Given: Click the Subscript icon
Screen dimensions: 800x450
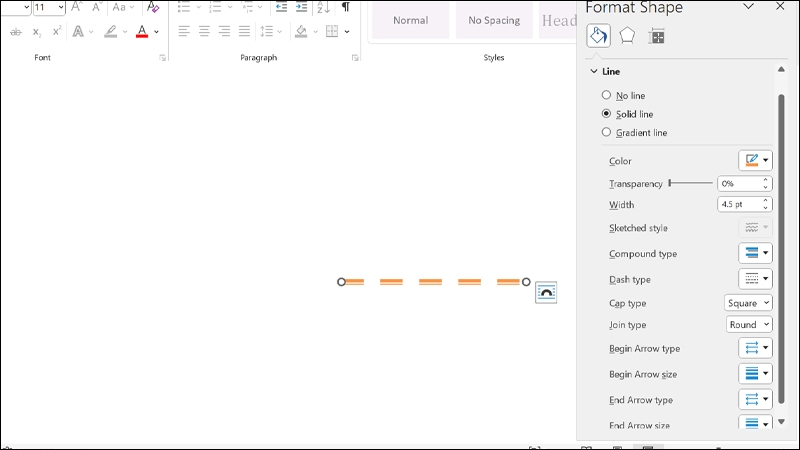Looking at the screenshot, I should (x=36, y=32).
